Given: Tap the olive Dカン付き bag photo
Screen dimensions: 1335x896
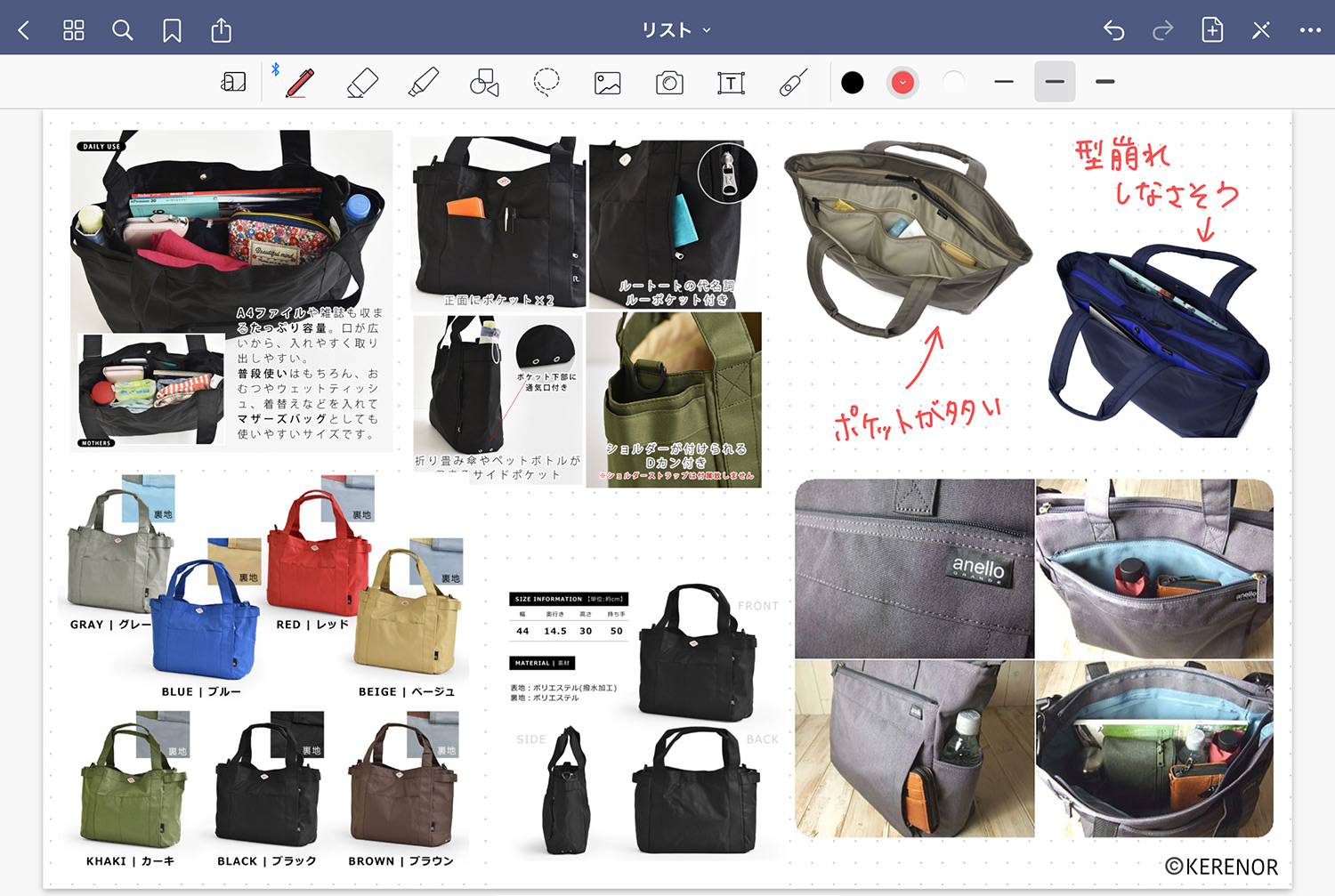Looking at the screenshot, I should point(675,399).
